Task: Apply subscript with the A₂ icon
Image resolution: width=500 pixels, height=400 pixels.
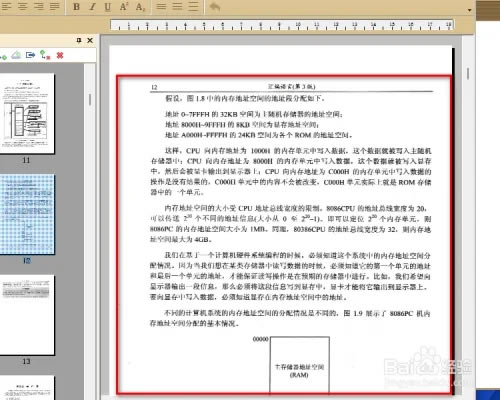Action: tap(140, 7)
